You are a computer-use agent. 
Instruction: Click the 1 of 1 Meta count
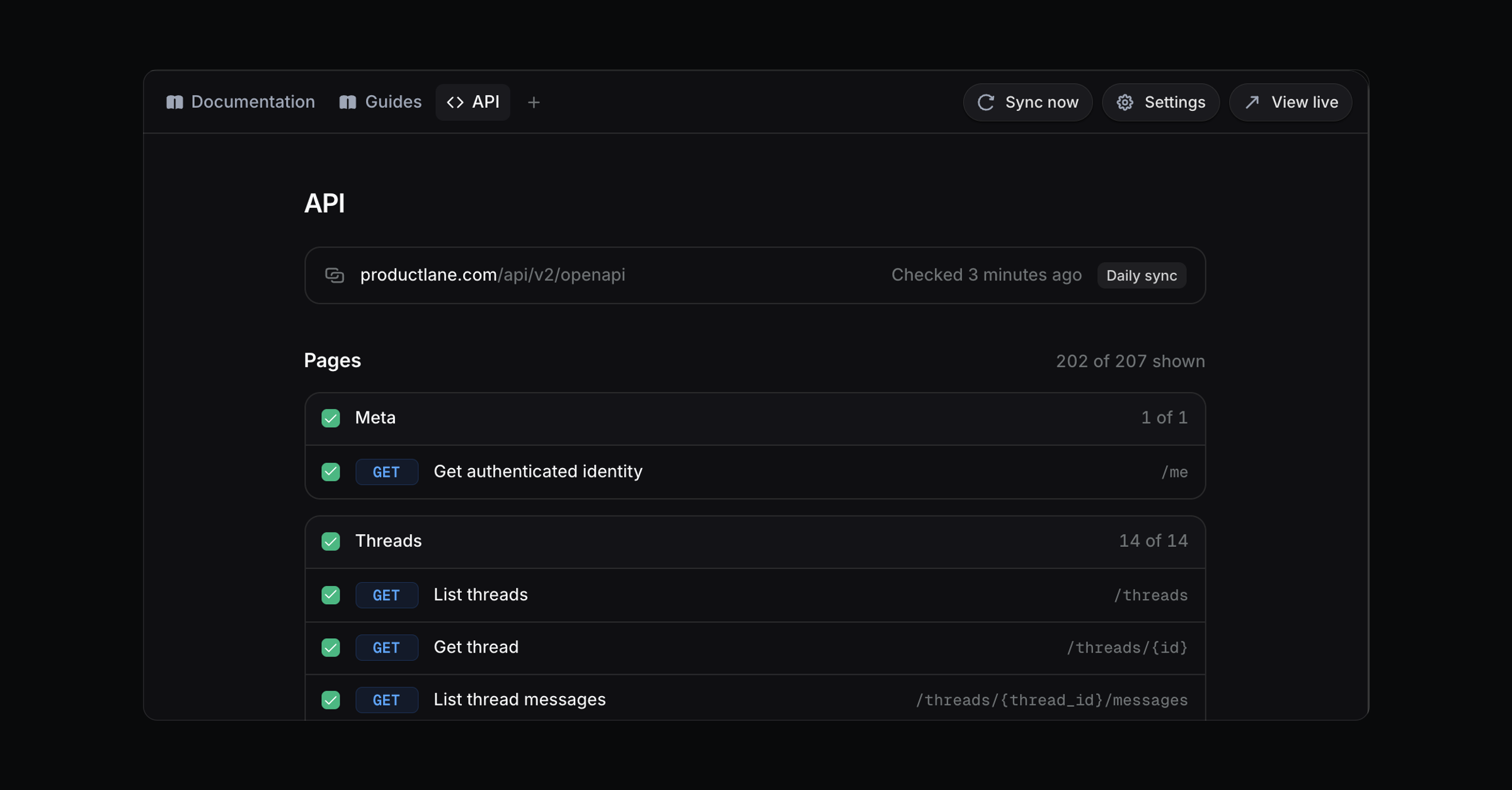tap(1164, 418)
